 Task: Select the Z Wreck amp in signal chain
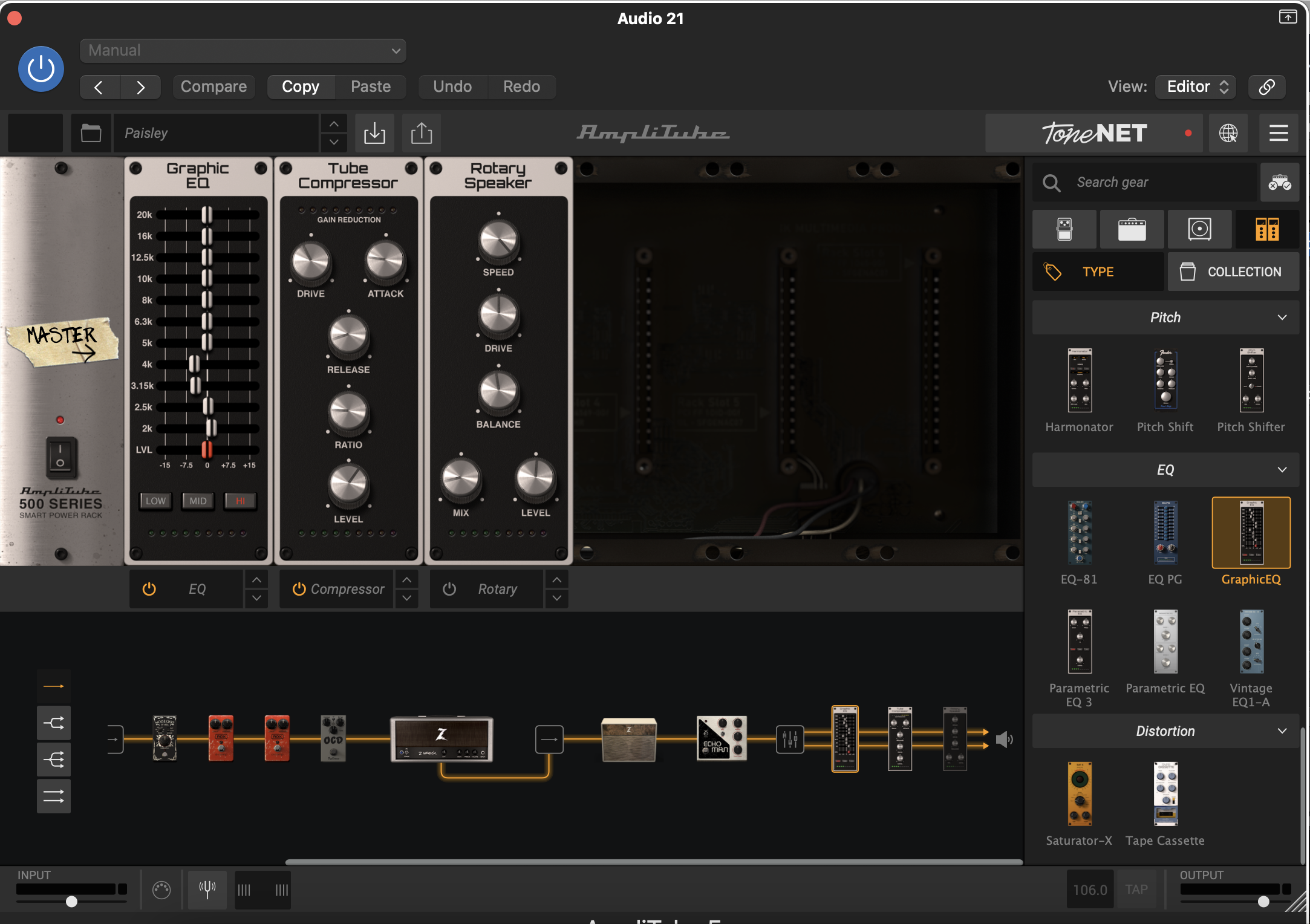point(442,738)
